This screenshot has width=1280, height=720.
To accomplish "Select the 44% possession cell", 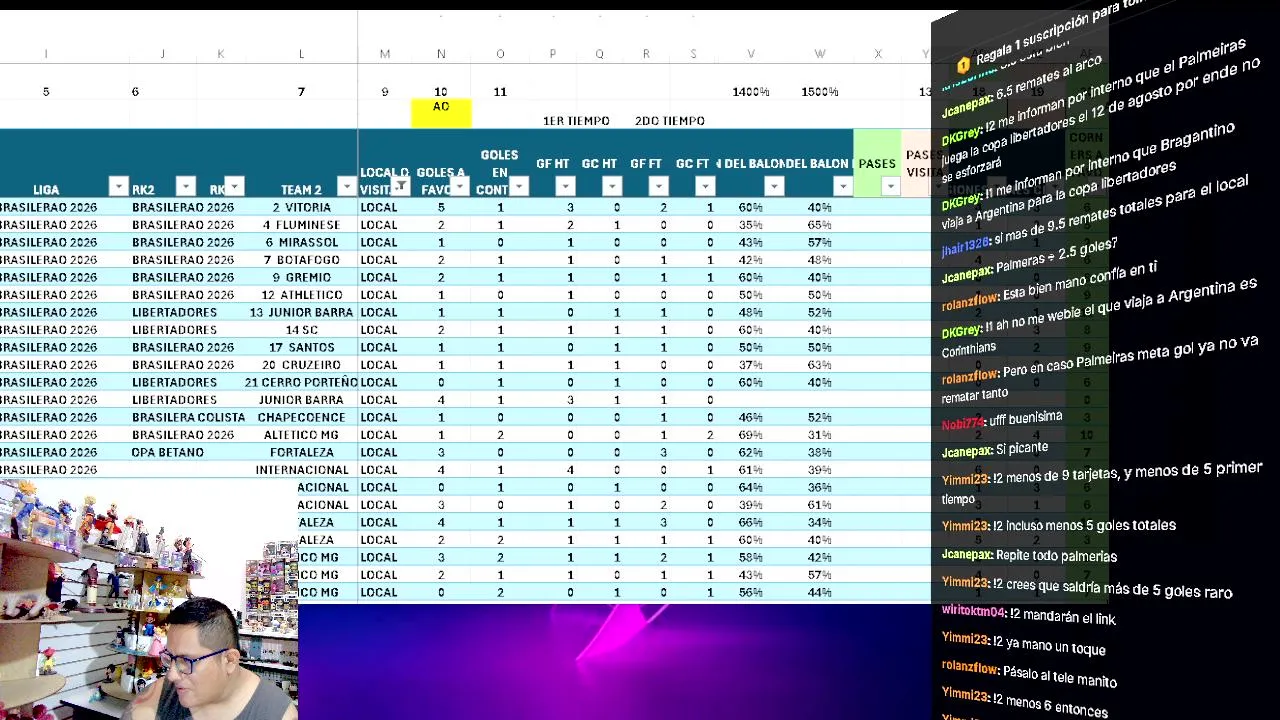I will coord(820,592).
